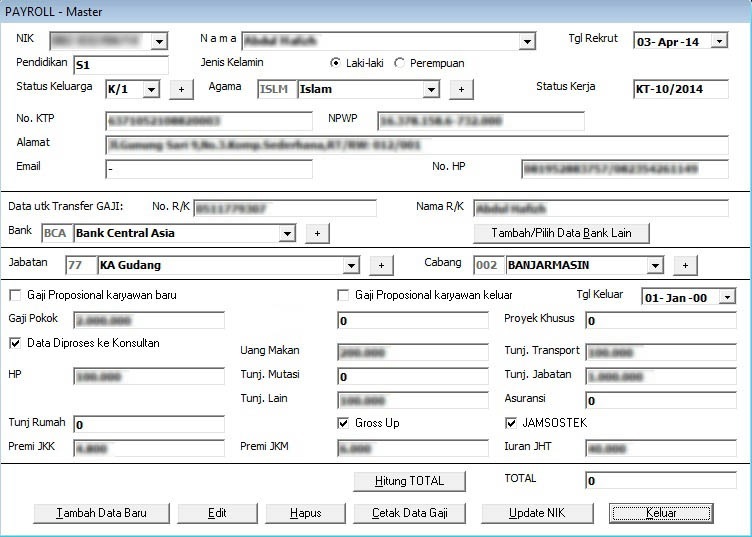
Task: Expand the Cabang BANJARMASIN dropdown
Action: [655, 265]
